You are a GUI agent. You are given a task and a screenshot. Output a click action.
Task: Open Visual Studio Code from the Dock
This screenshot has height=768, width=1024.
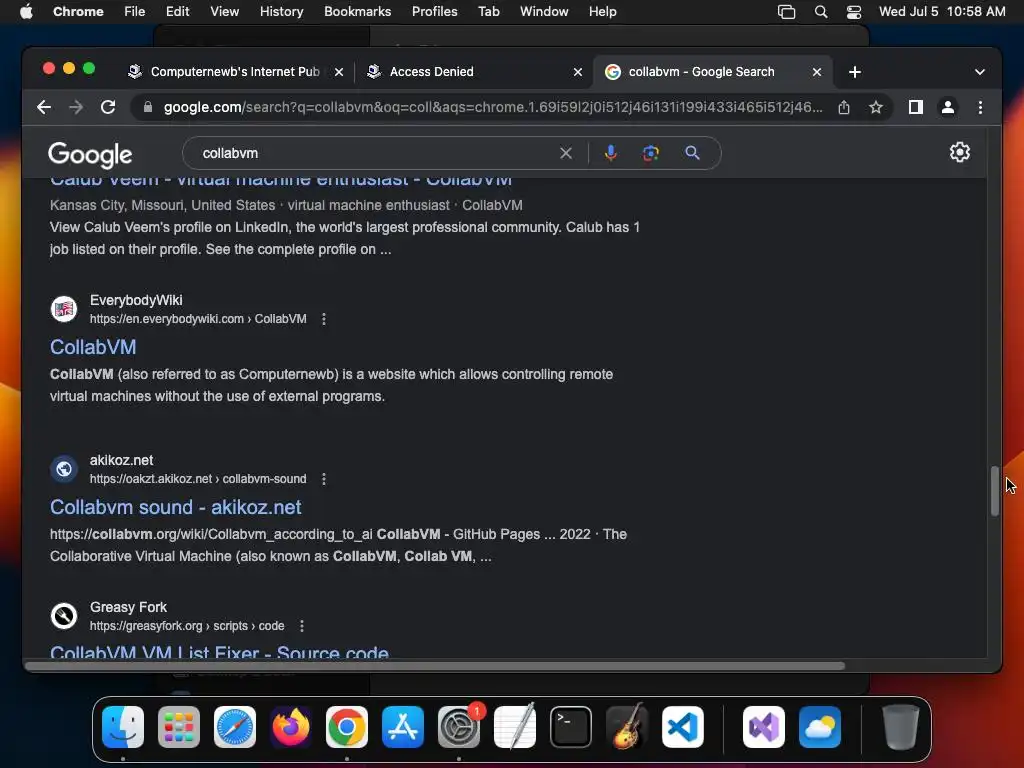[x=683, y=727]
